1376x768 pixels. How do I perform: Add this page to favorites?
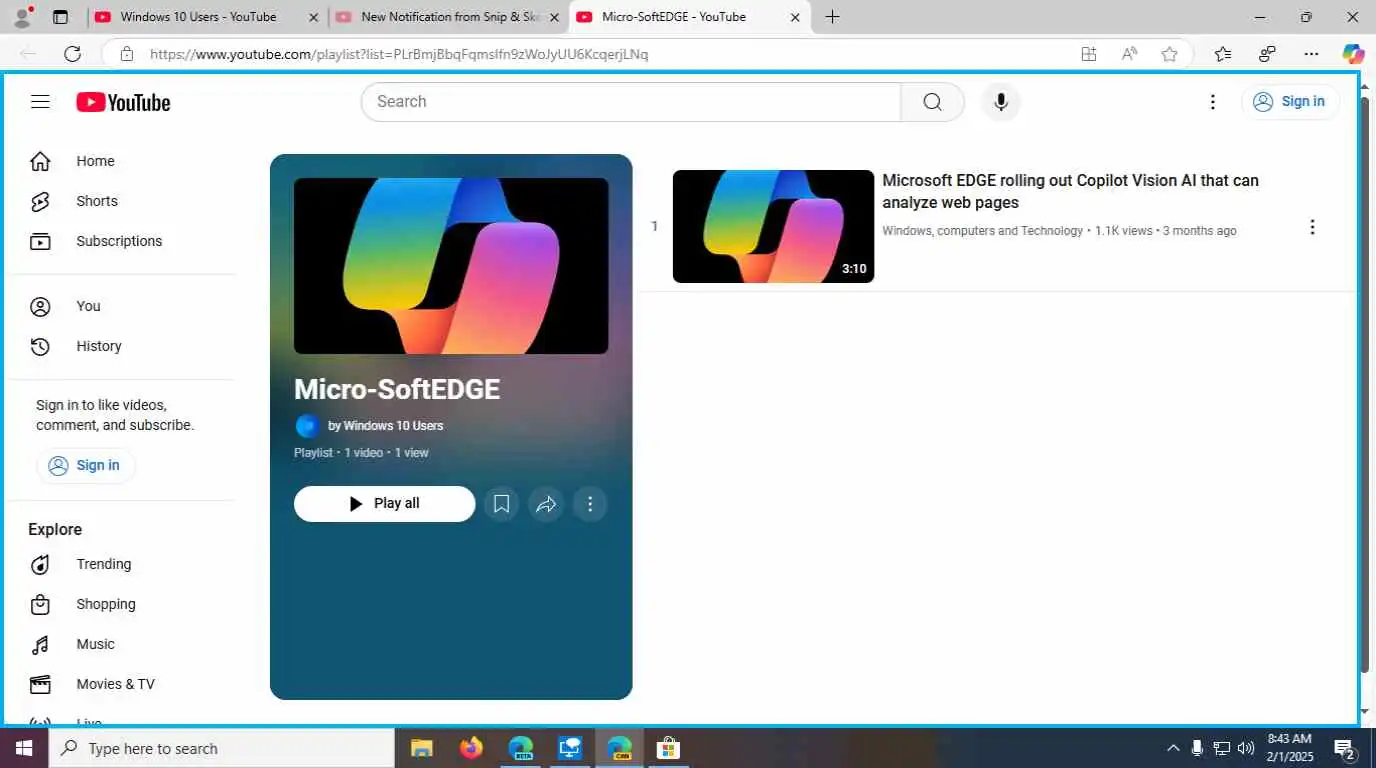click(1169, 54)
